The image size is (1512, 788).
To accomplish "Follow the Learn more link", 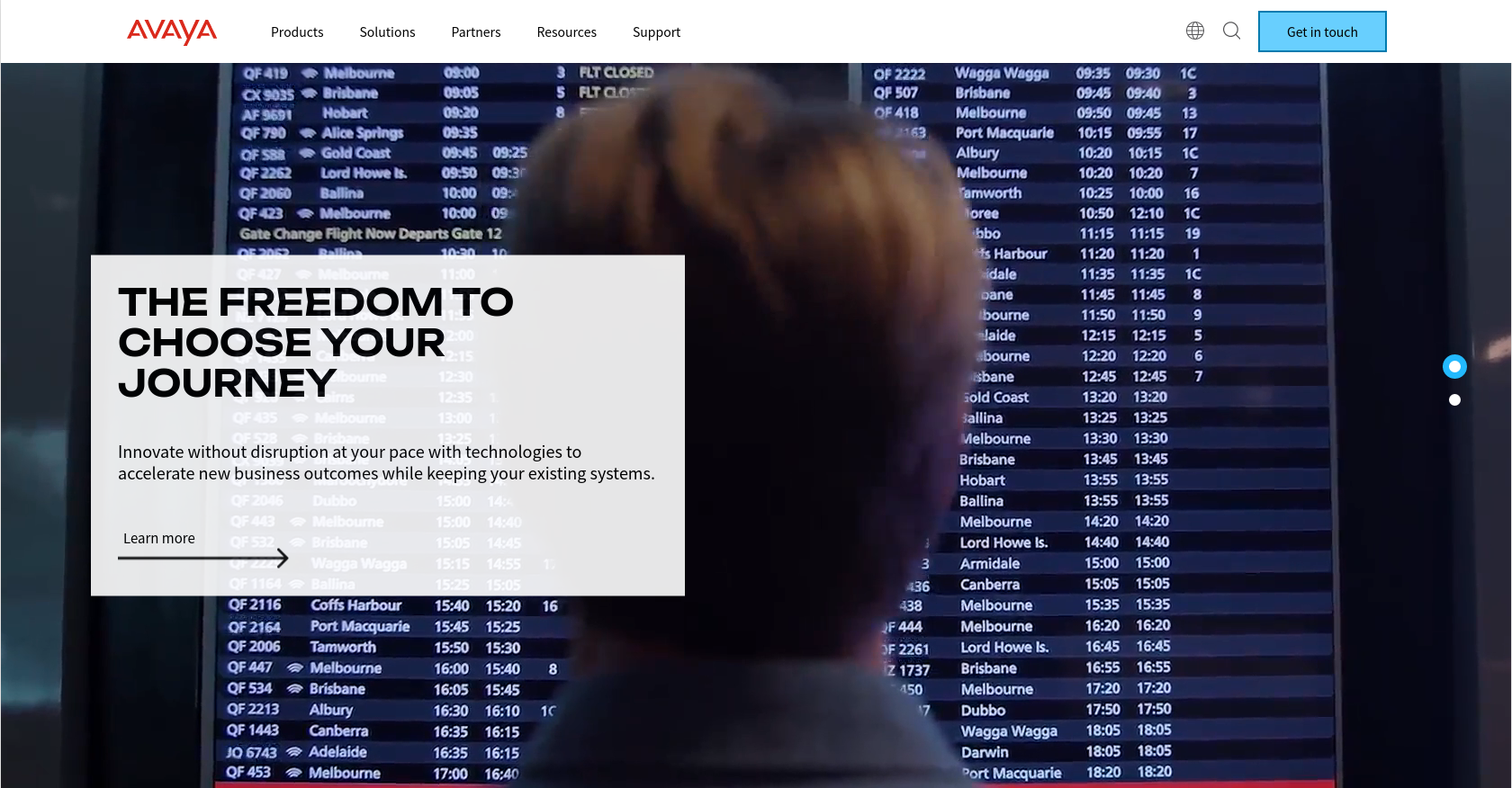I will (159, 538).
